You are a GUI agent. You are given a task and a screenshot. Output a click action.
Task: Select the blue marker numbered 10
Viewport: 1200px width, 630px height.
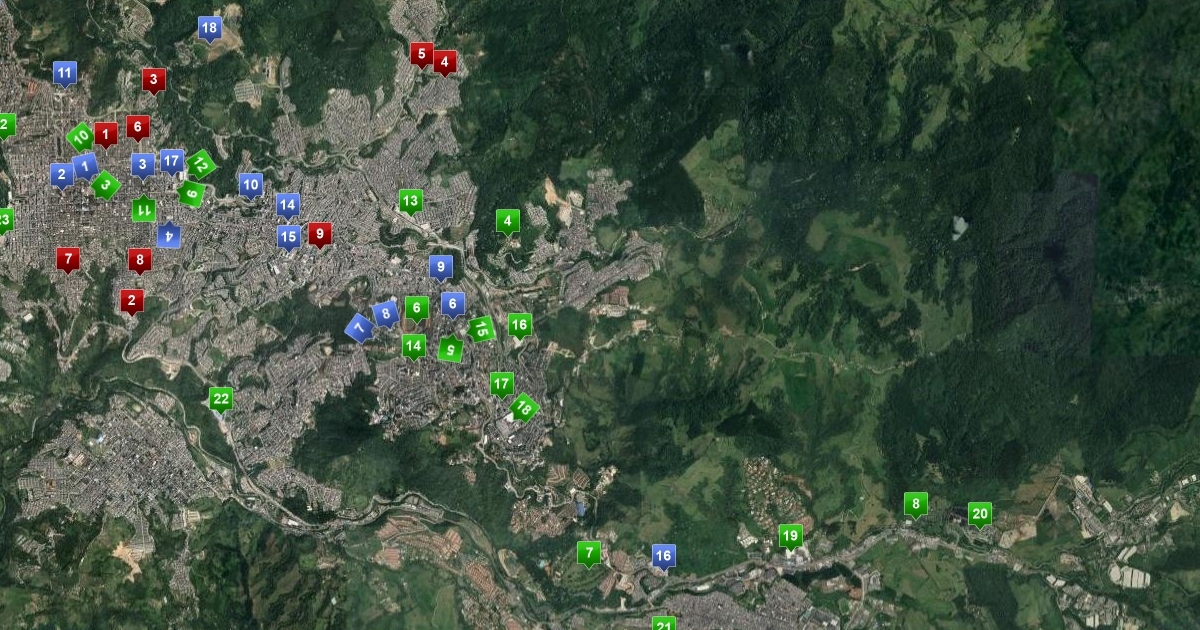coord(250,184)
